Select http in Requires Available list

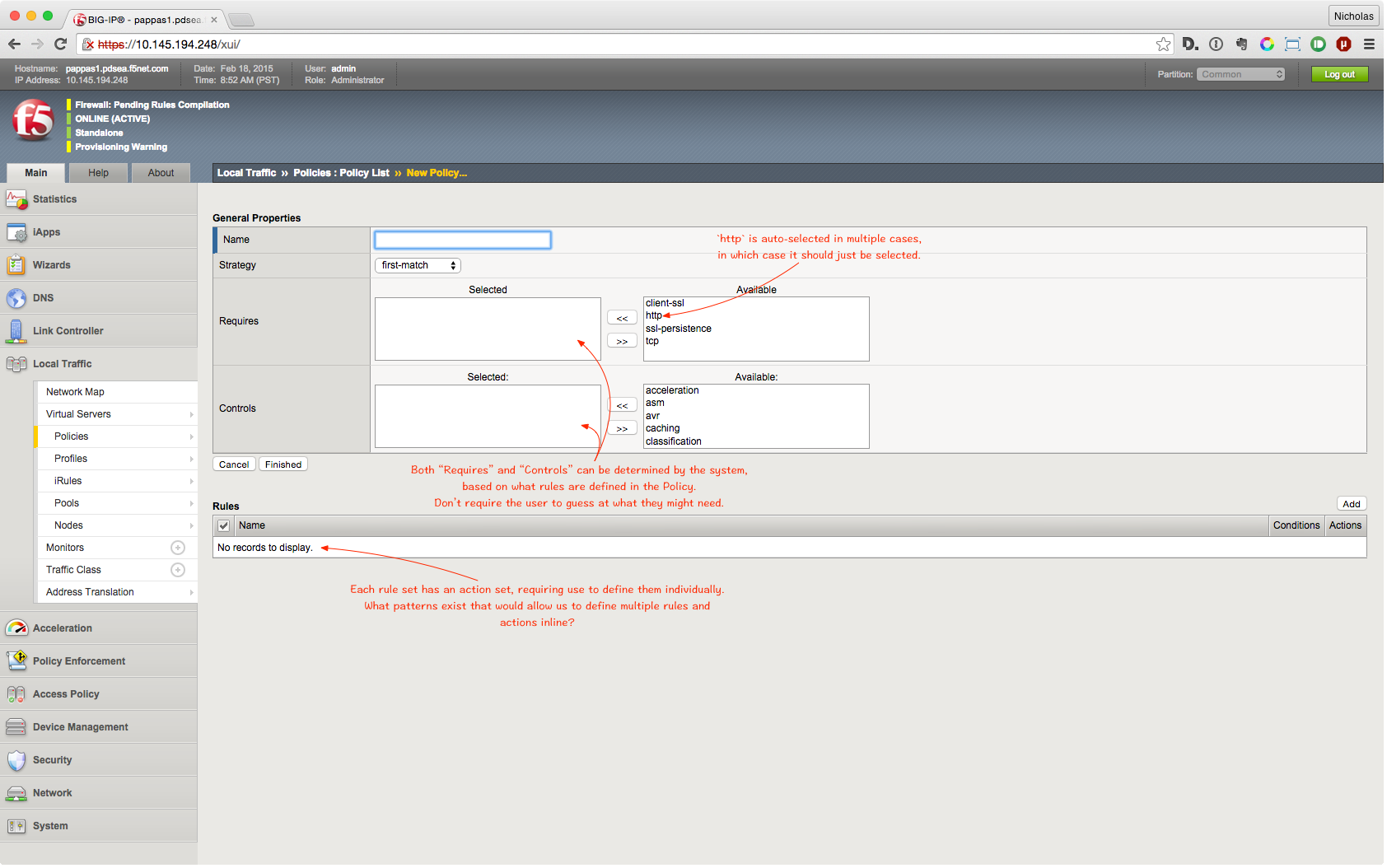(x=654, y=315)
